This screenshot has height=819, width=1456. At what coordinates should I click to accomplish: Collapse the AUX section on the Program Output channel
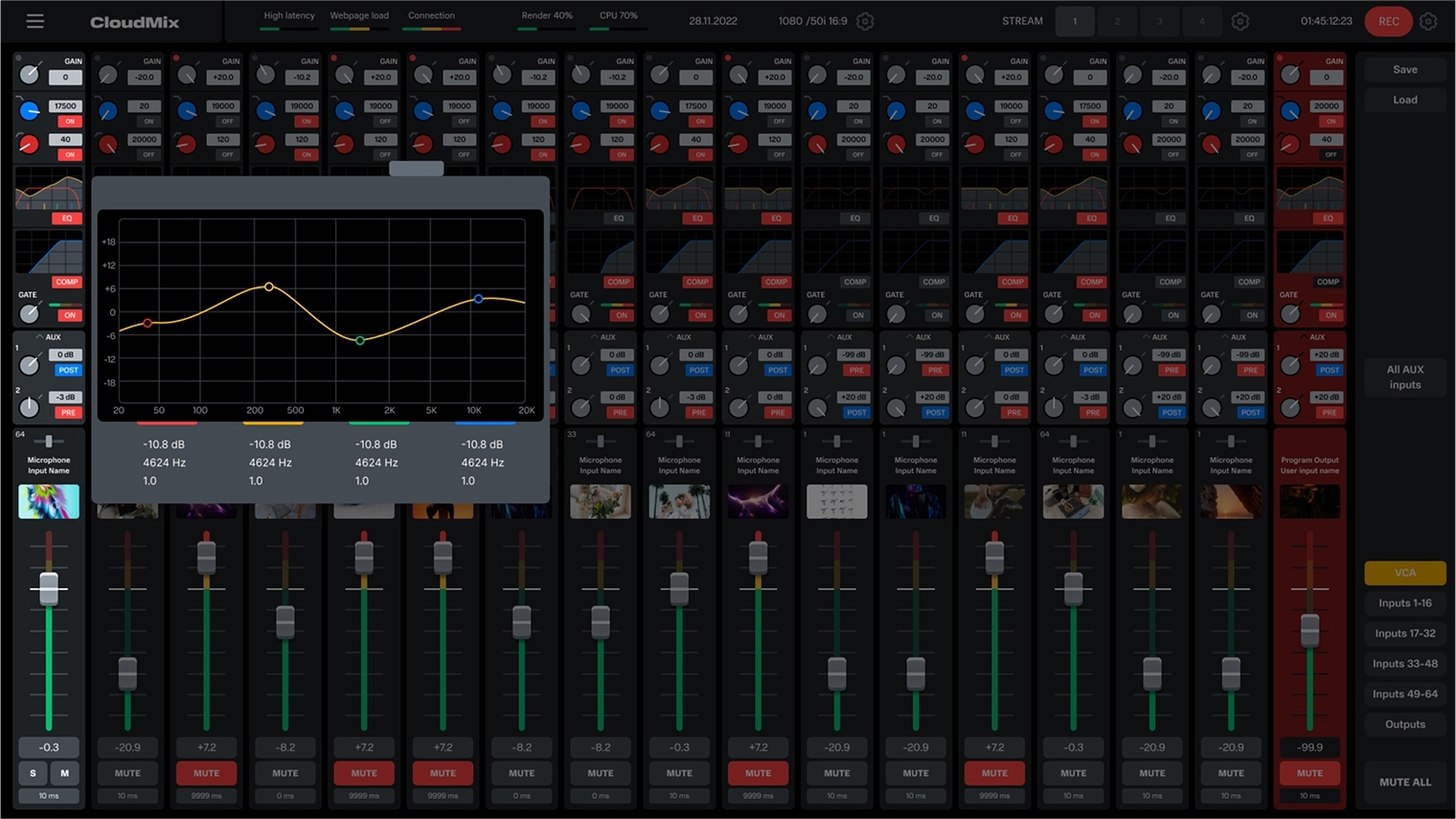[1305, 337]
